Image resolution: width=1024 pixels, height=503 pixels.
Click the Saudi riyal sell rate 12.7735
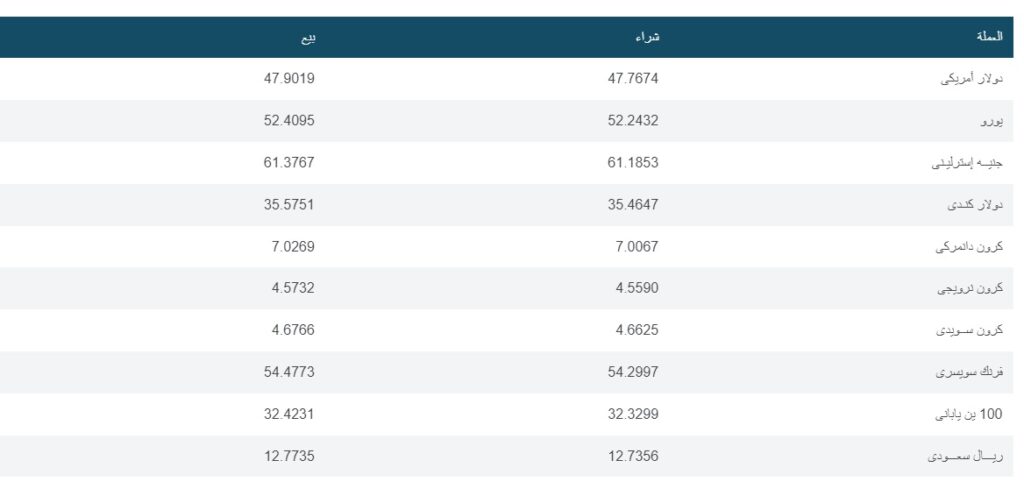tap(292, 456)
